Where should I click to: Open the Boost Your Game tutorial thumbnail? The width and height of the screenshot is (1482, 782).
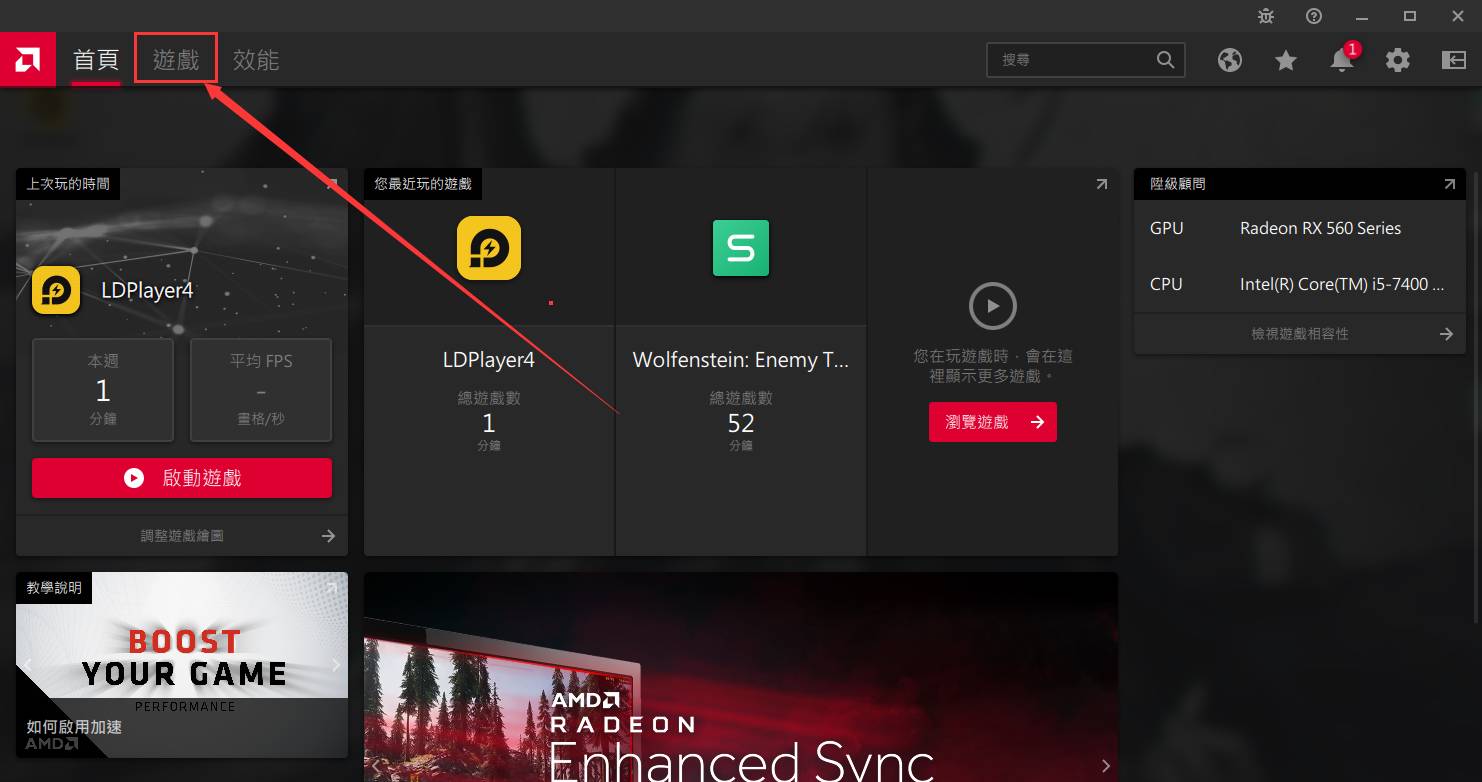pyautogui.click(x=182, y=665)
